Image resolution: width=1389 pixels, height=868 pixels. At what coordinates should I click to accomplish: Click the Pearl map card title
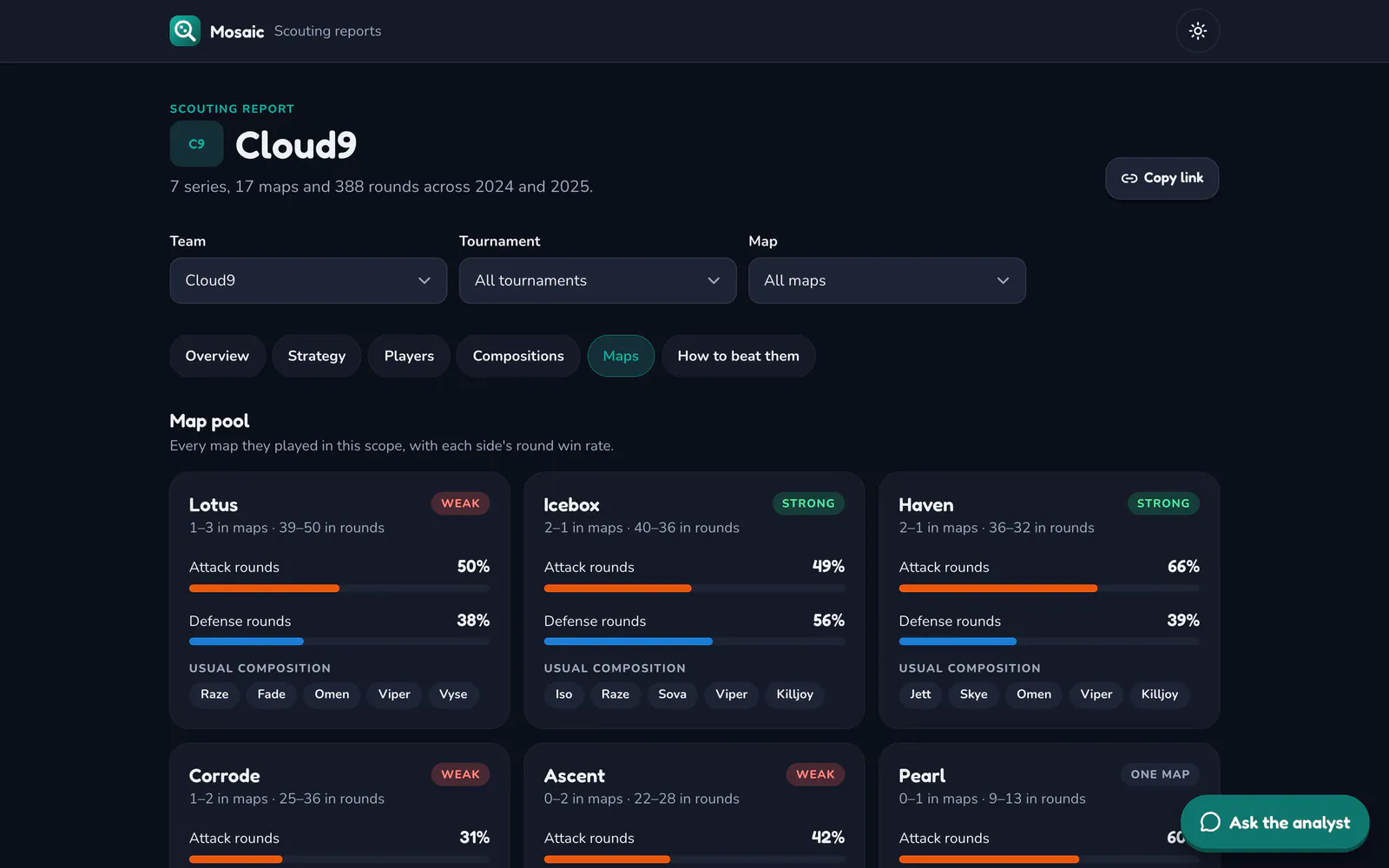922,776
